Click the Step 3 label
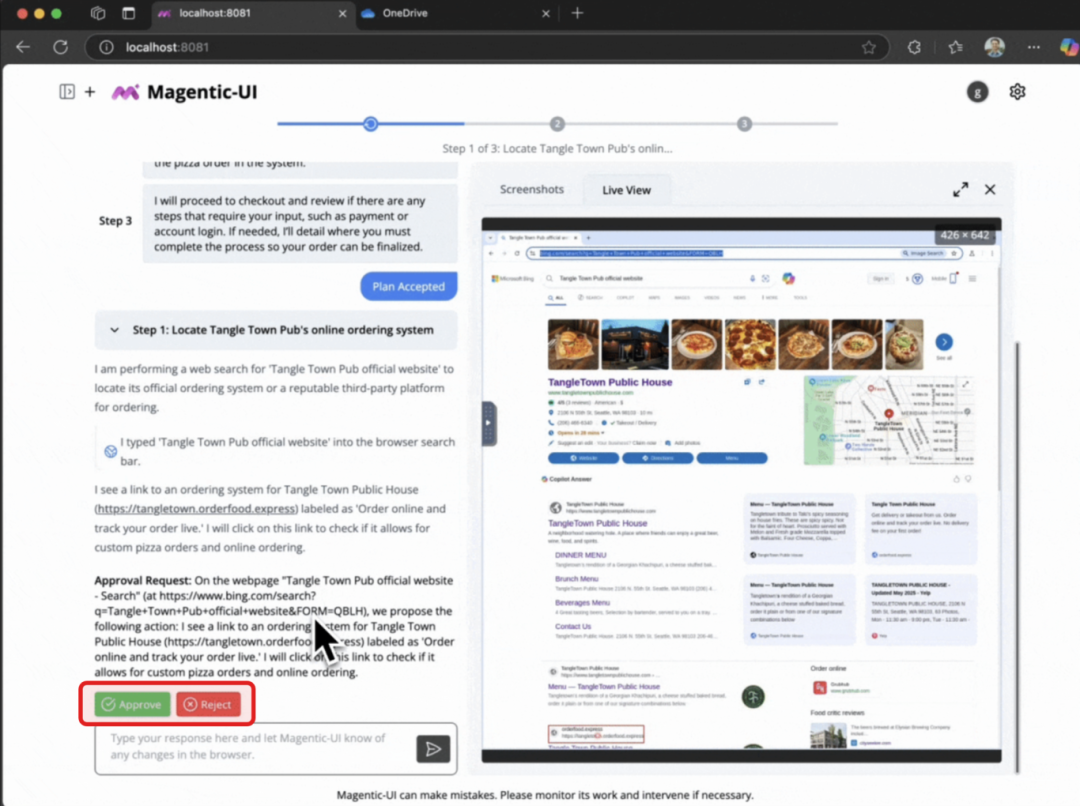The height and width of the screenshot is (806, 1080). 115,220
